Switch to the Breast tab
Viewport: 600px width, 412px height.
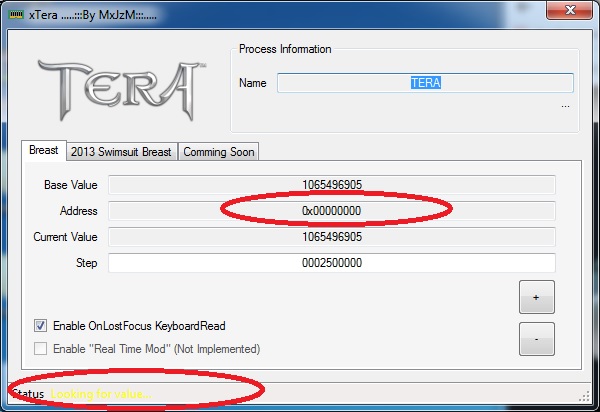click(43, 151)
